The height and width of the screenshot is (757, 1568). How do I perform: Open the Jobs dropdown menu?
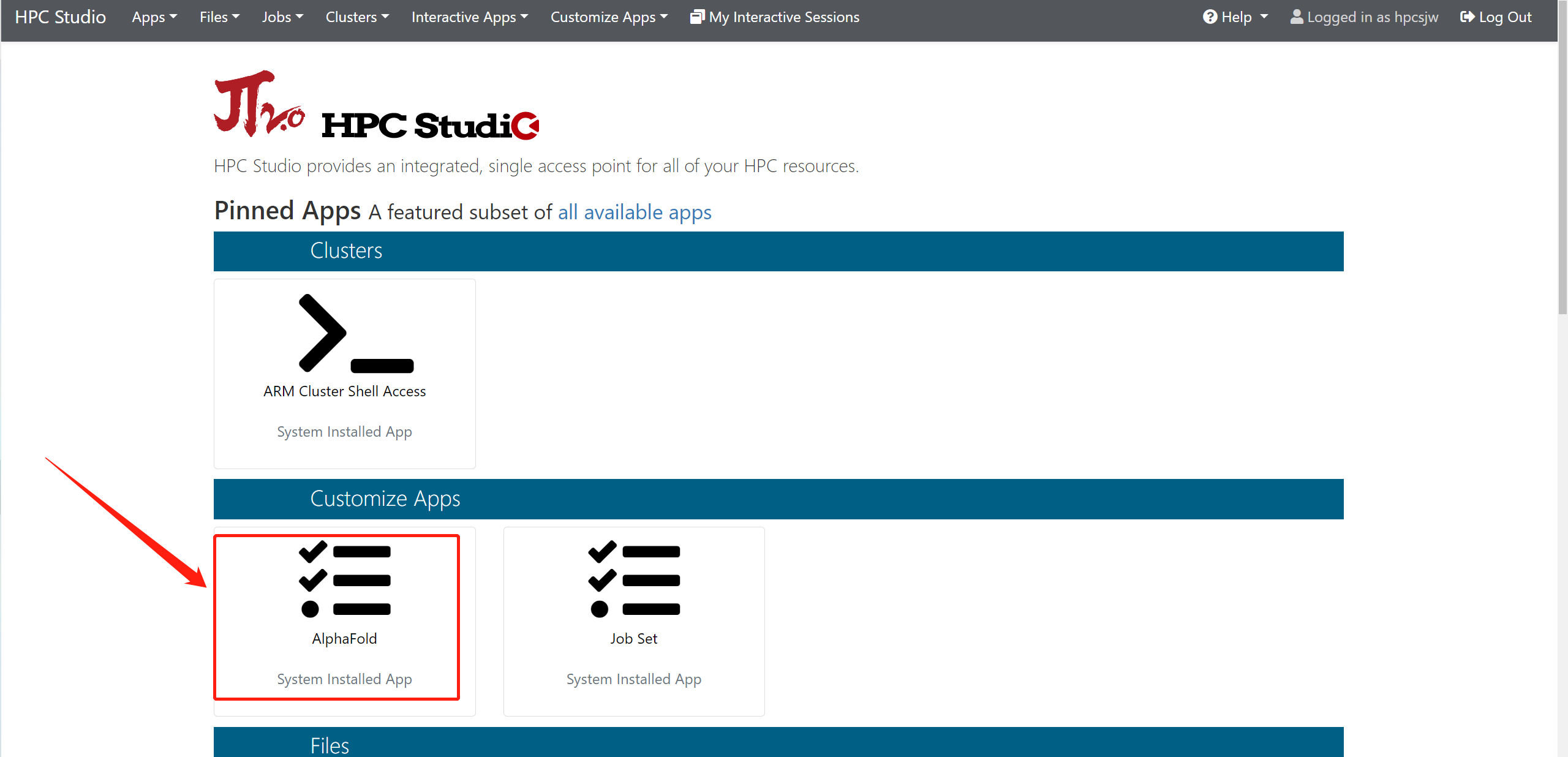pyautogui.click(x=282, y=17)
